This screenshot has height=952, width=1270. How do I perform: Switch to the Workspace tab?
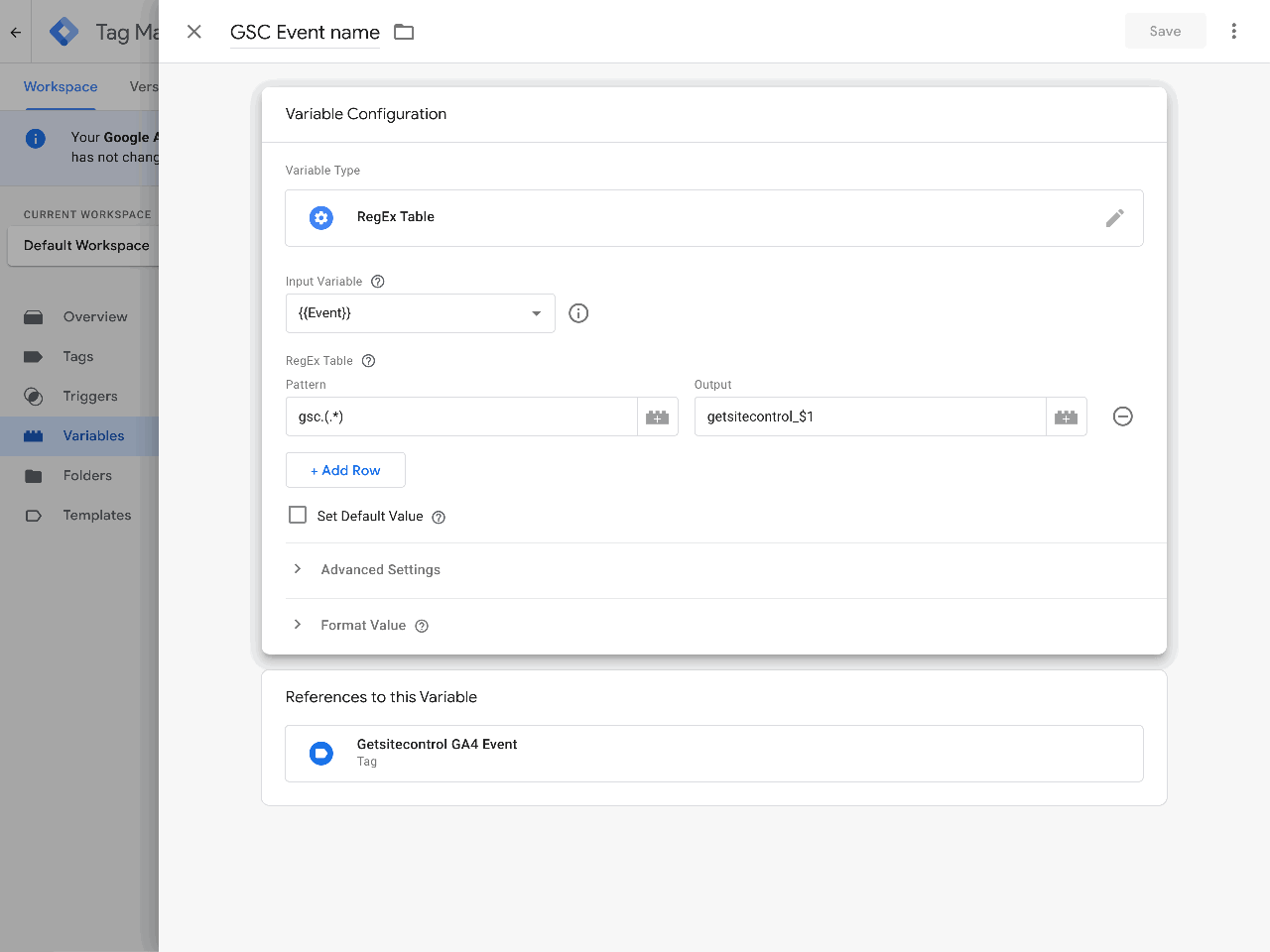(x=60, y=86)
